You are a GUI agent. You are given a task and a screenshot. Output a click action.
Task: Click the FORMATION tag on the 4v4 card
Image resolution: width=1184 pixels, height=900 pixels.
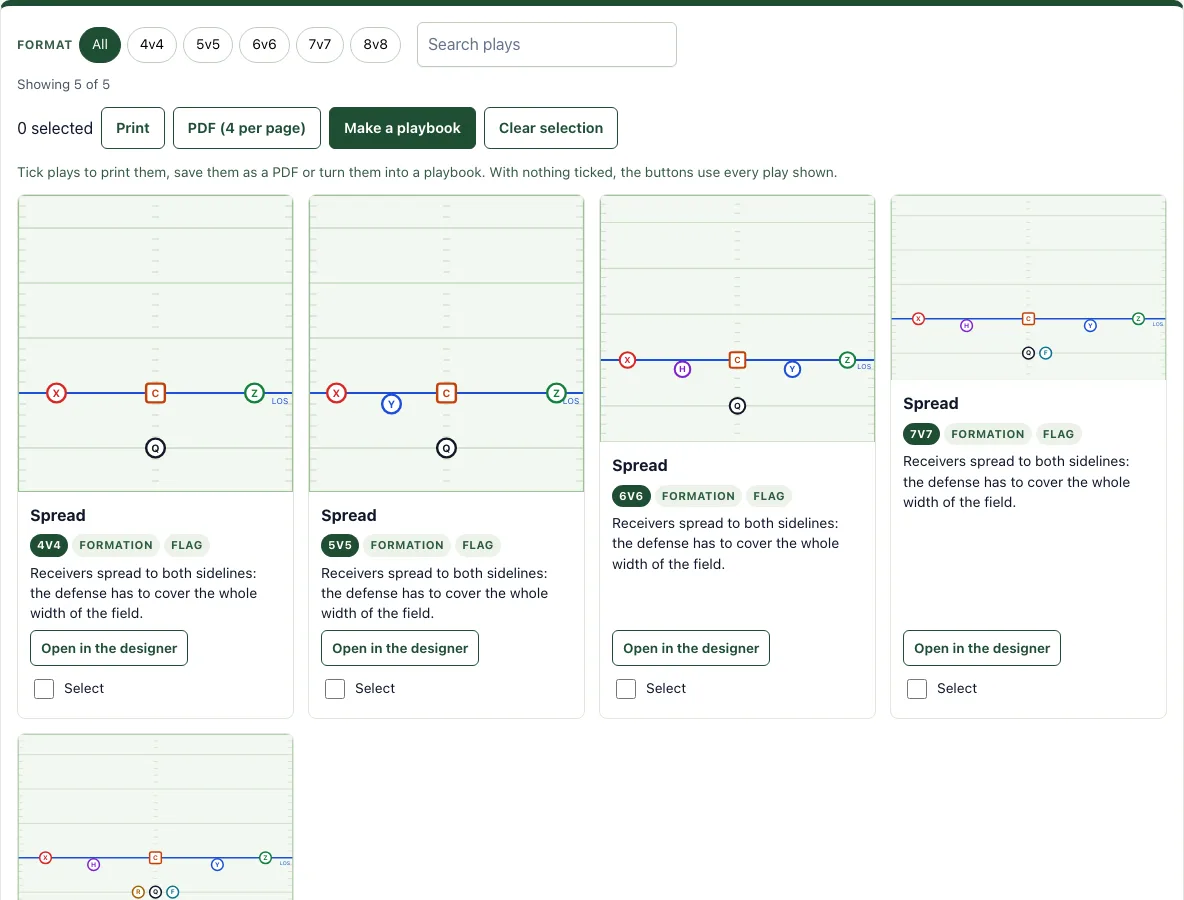click(116, 545)
